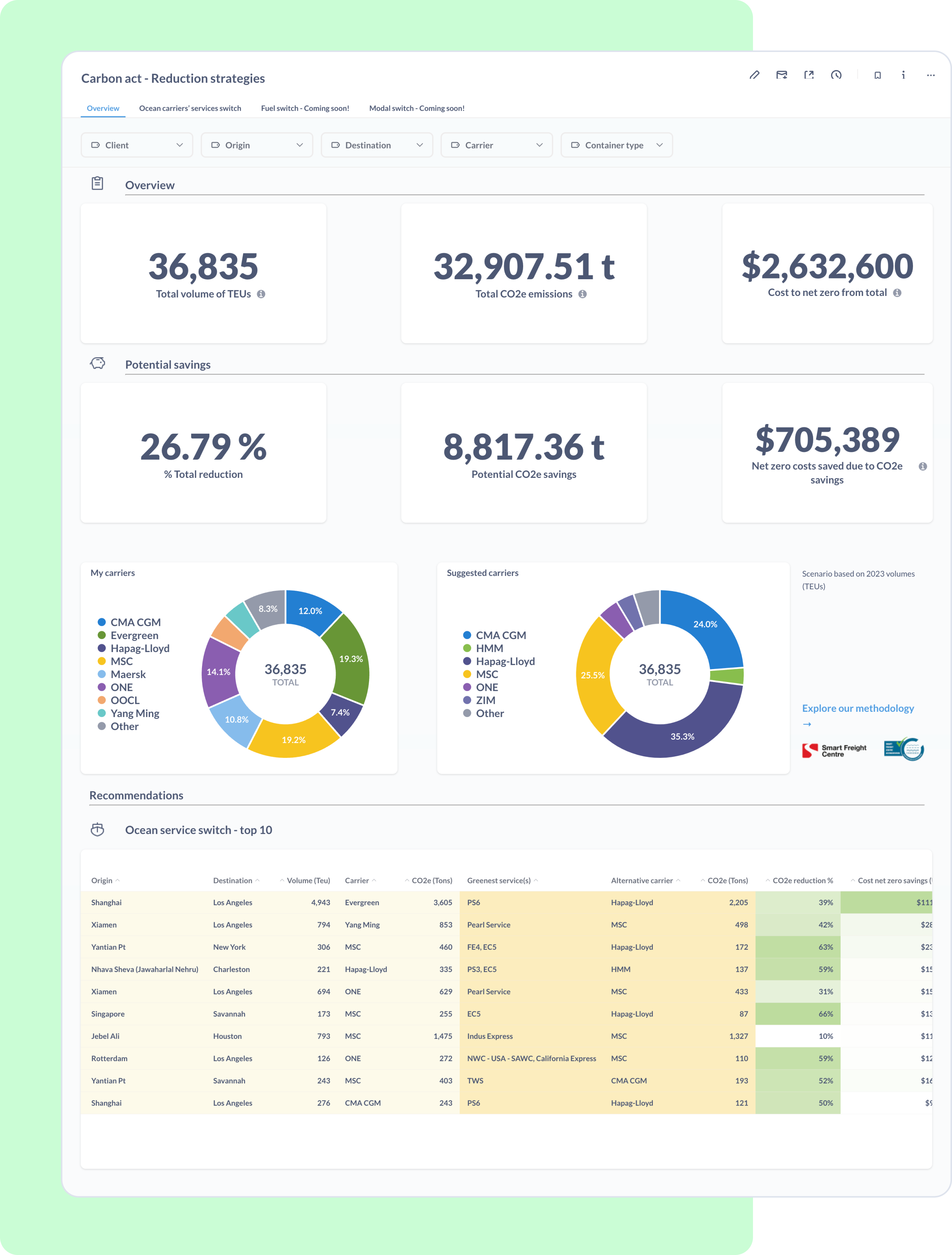Click Charleston destination cell

(x=231, y=969)
